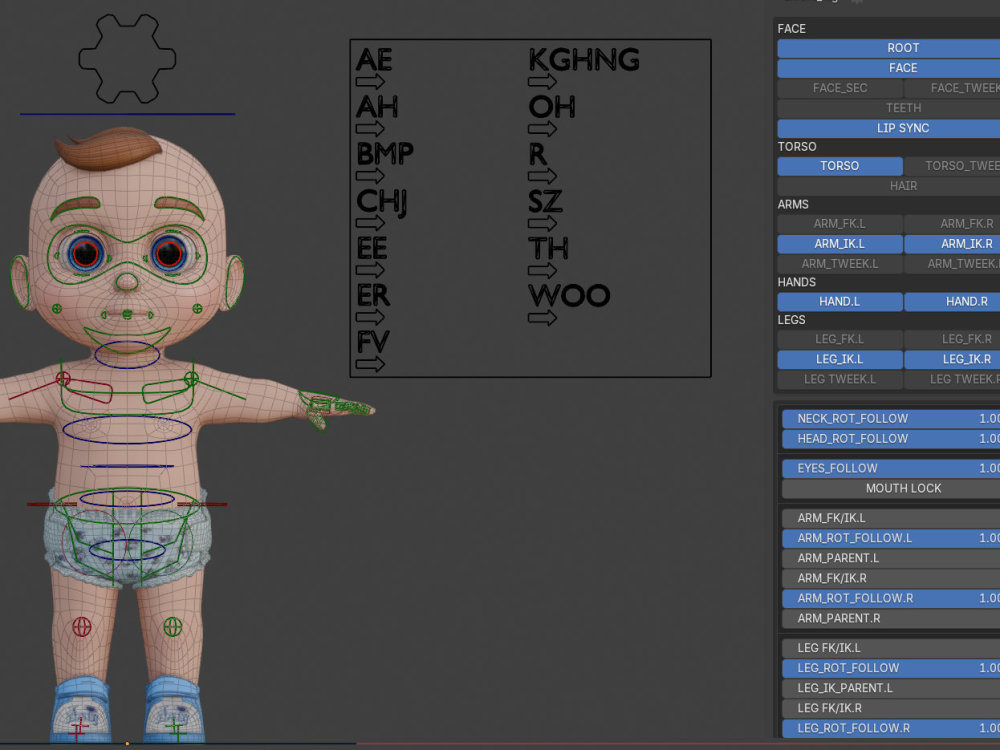Click the LEG FK/IK.R switch field
The height and width of the screenshot is (750, 1000).
pos(891,709)
